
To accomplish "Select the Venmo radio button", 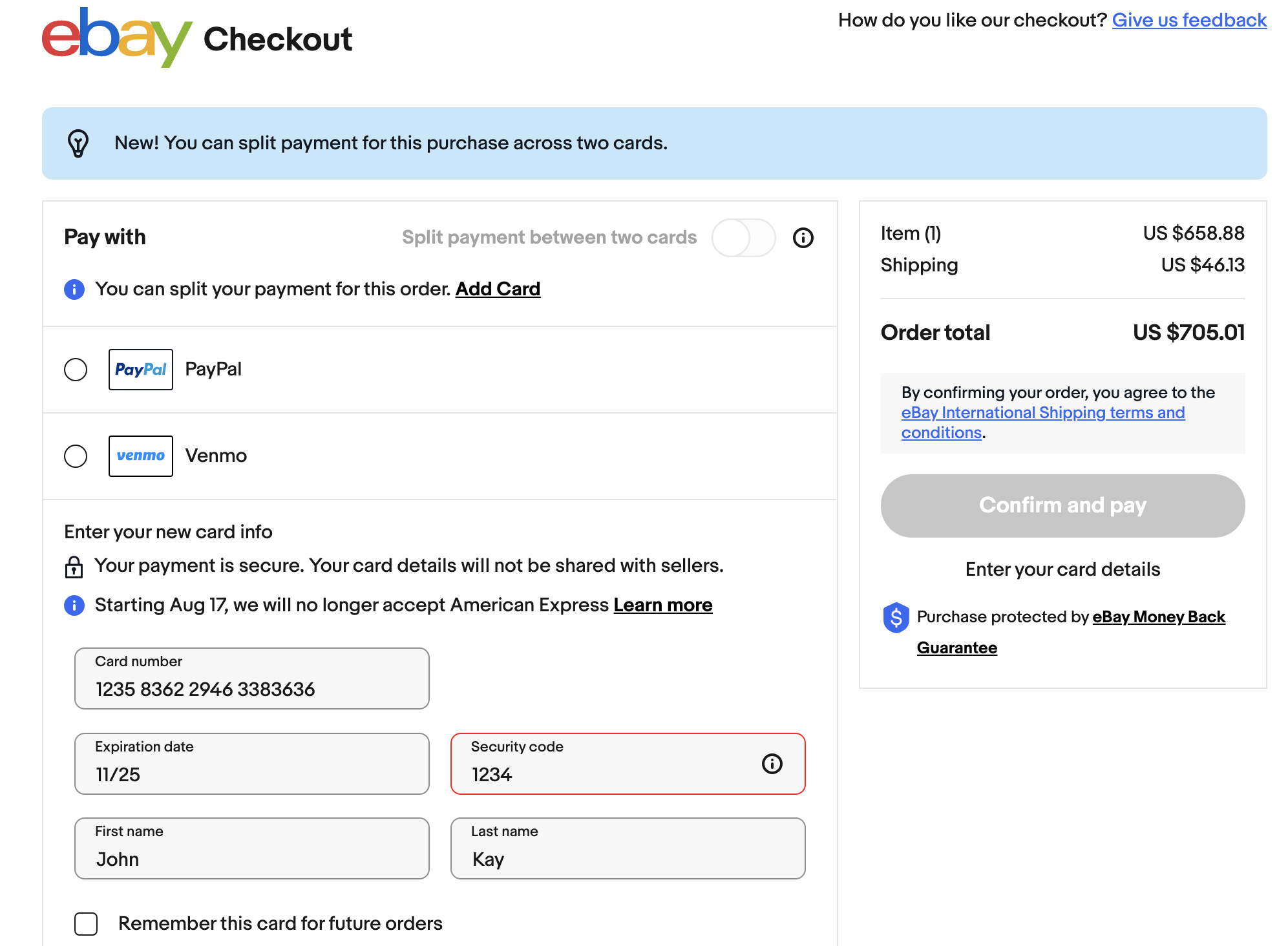I will (x=76, y=456).
